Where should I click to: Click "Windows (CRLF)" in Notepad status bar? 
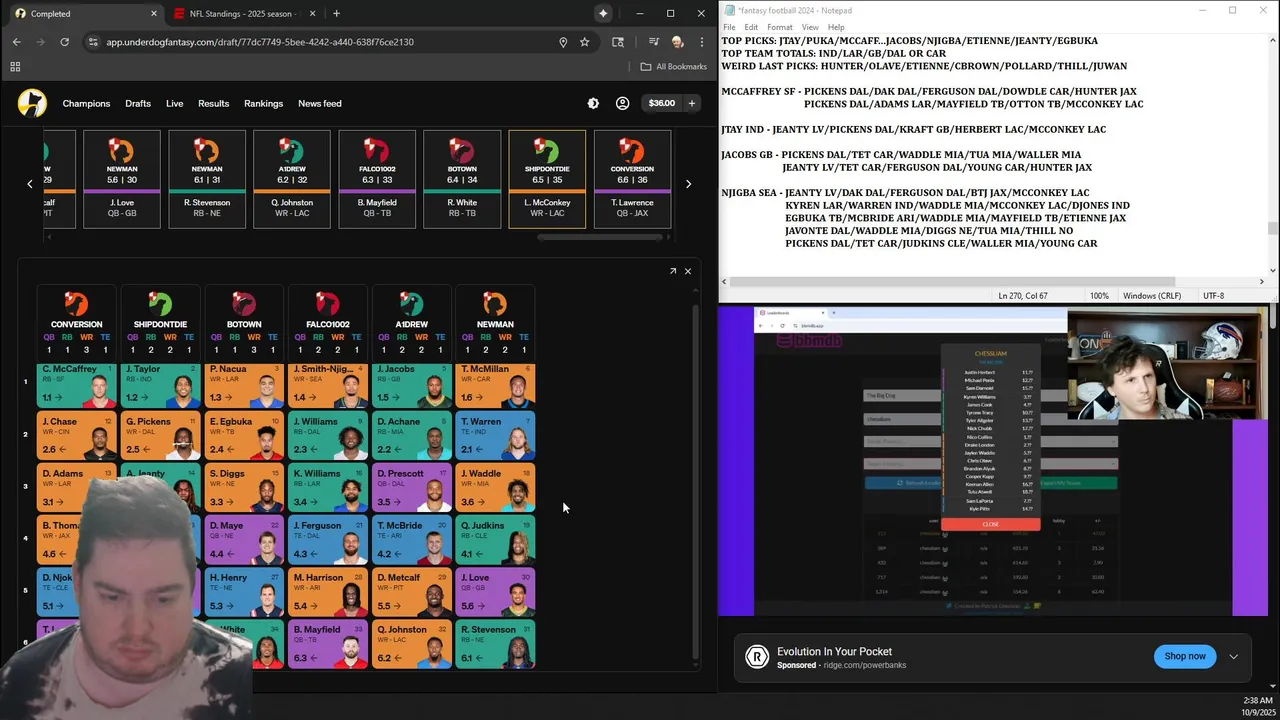coord(1152,296)
